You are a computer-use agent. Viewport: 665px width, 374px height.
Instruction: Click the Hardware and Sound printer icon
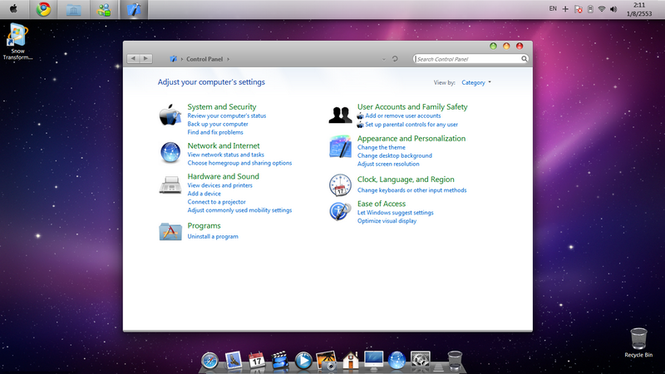coord(170,185)
